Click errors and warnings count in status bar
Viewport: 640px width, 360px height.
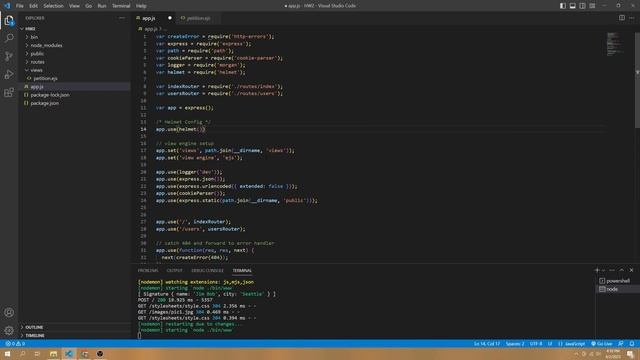click(15, 344)
